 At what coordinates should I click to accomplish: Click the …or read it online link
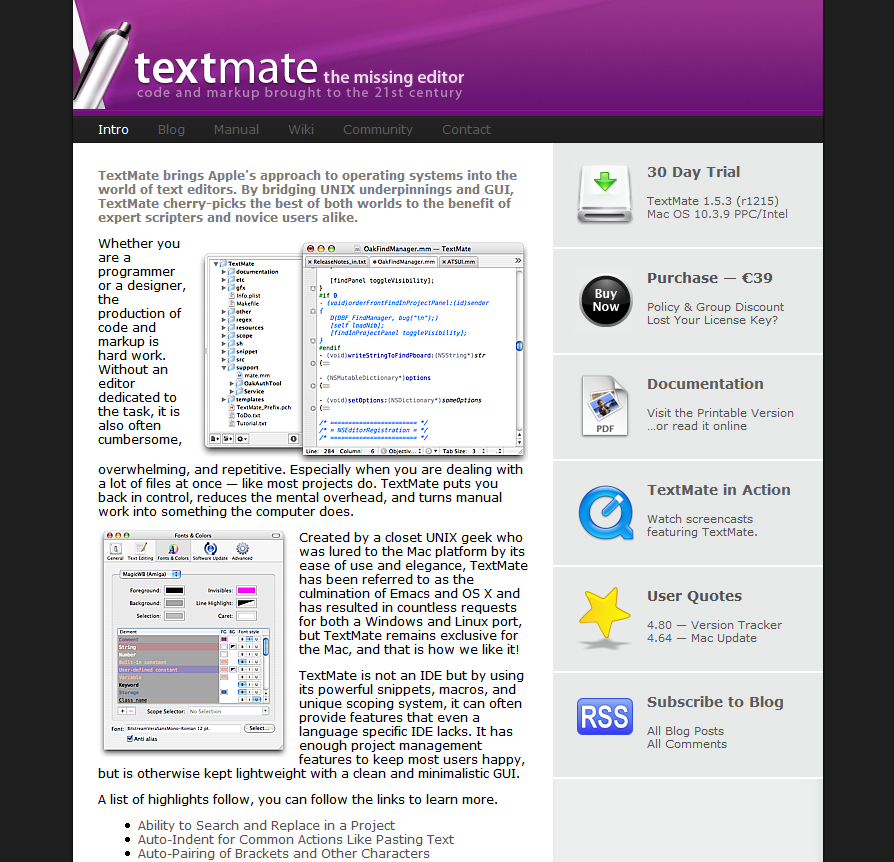(x=696, y=426)
